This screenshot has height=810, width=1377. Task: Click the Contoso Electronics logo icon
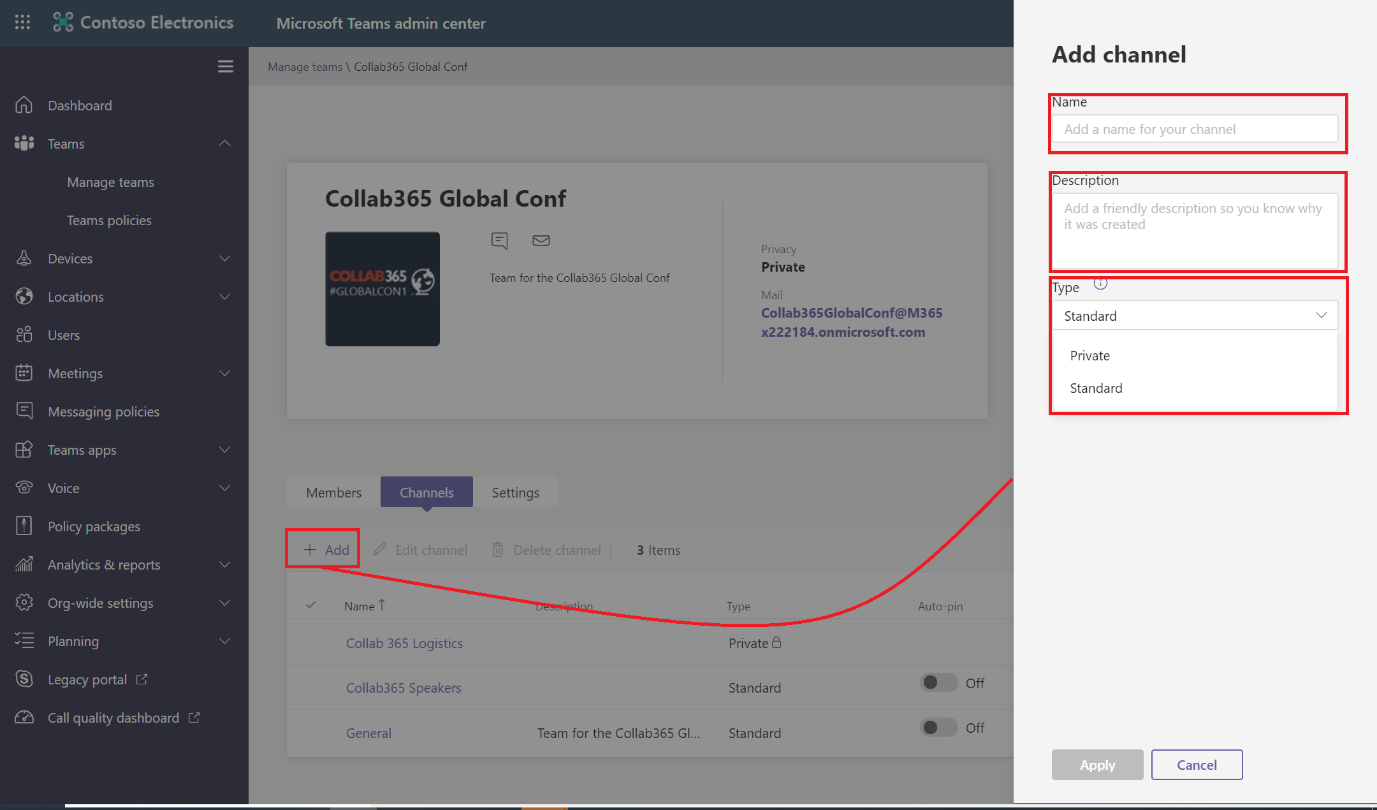click(63, 22)
